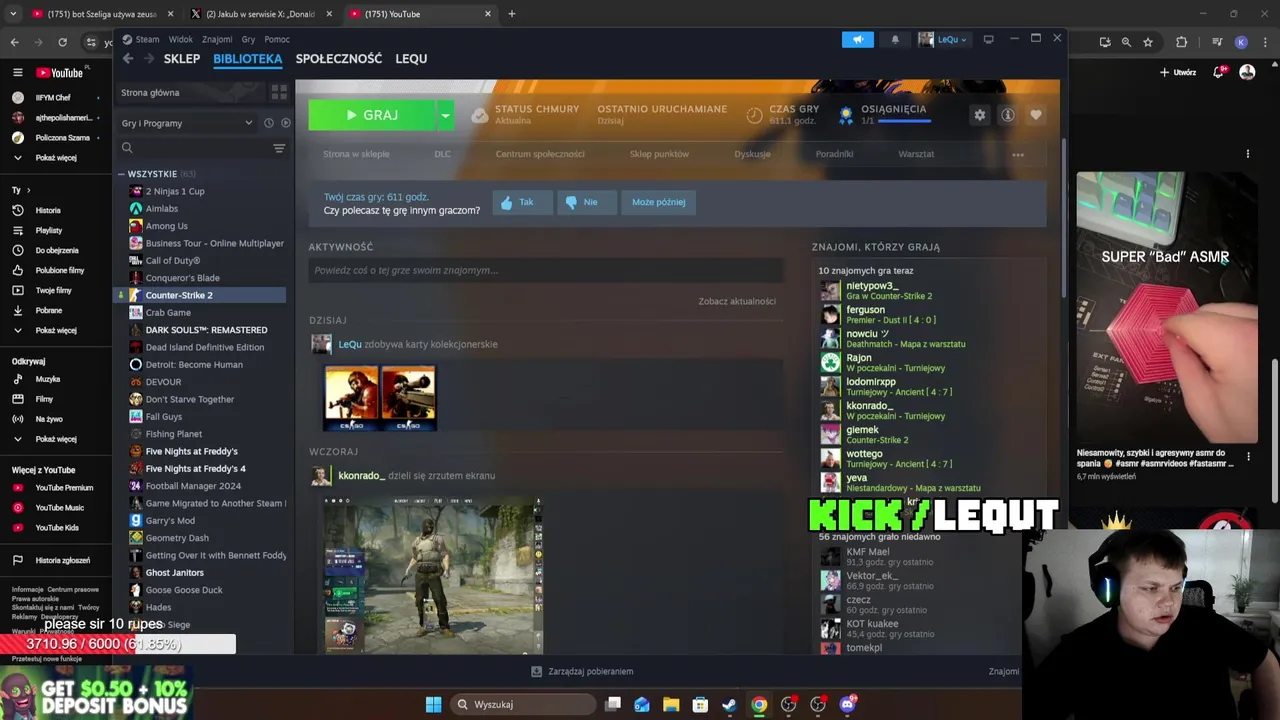
Task: Click achievements progress bar
Action: point(904,121)
